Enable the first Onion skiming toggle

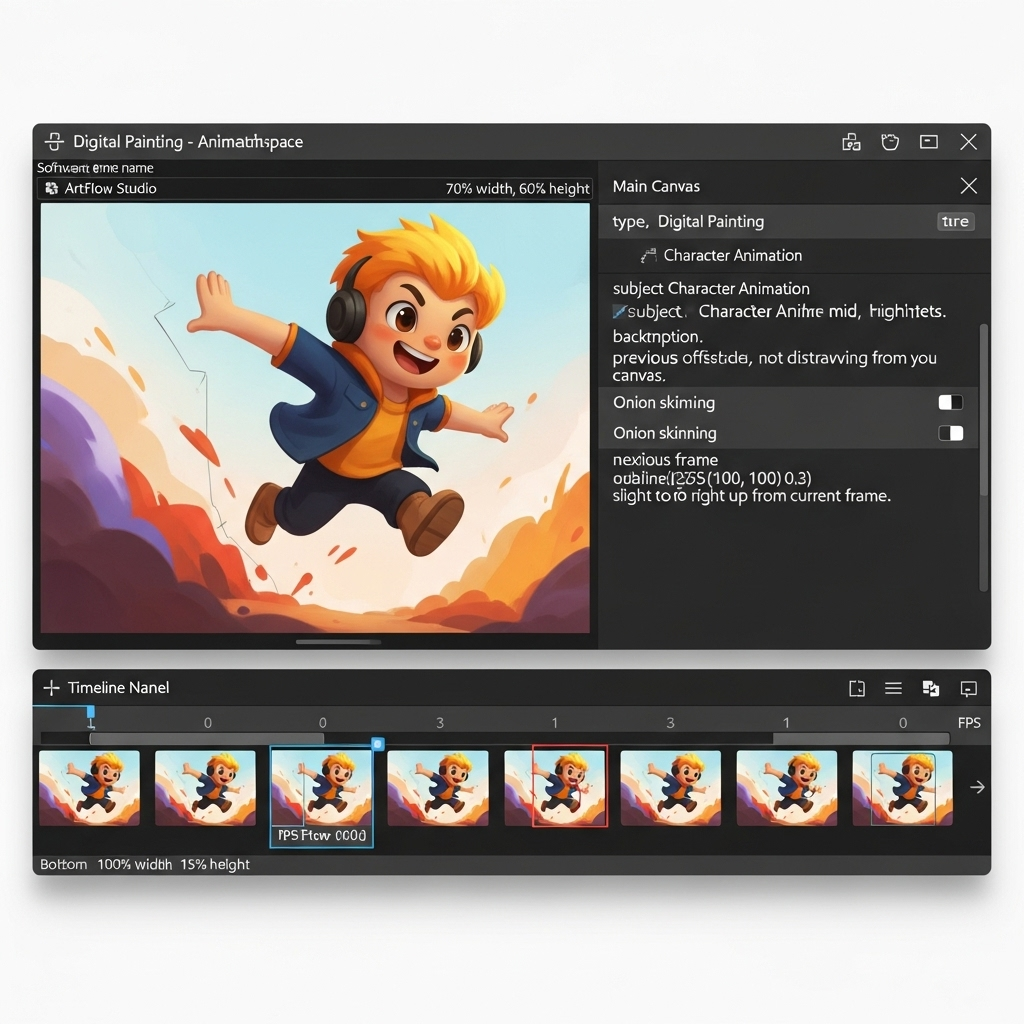click(949, 402)
